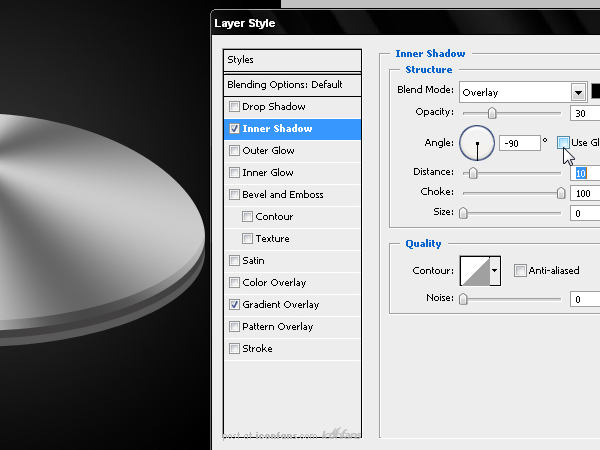Uncheck the Inner Shadow checkbox
Image resolution: width=600 pixels, height=450 pixels.
point(234,129)
